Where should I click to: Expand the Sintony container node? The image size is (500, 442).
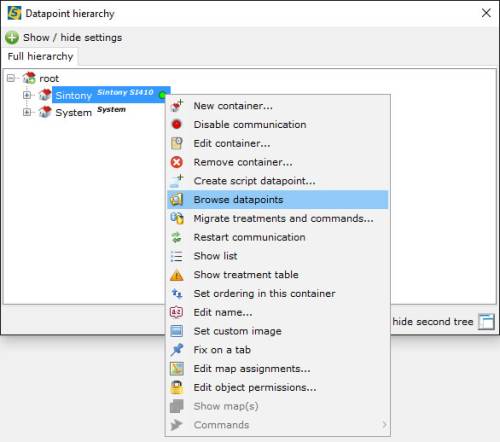(27, 95)
